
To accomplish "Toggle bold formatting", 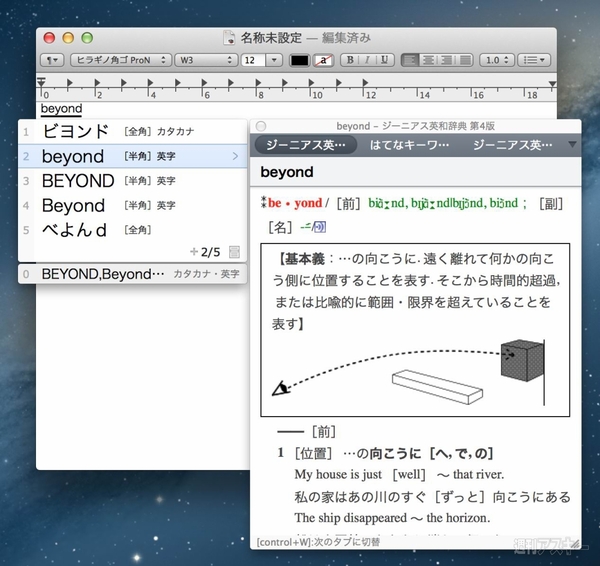I will [x=350, y=60].
